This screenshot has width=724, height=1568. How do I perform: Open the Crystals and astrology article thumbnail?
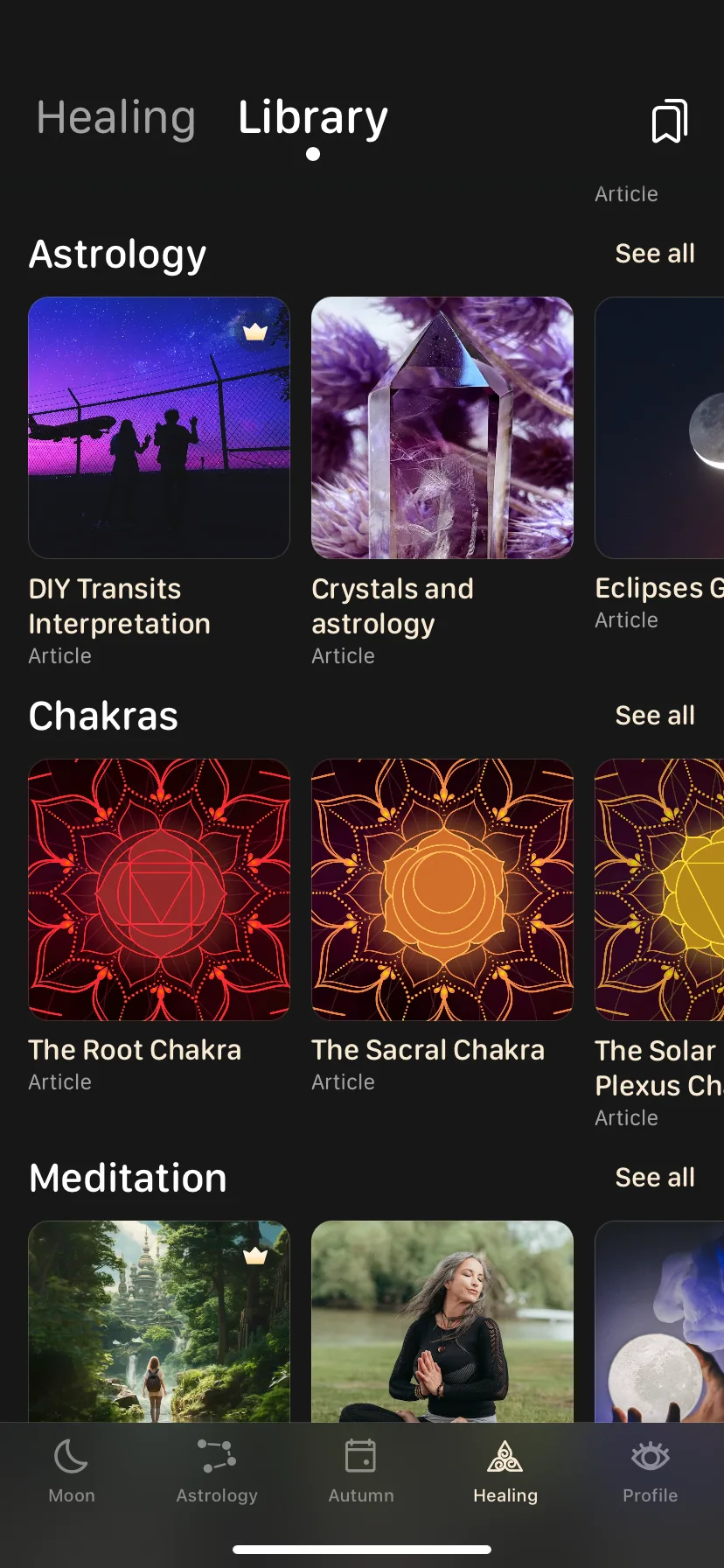click(442, 428)
